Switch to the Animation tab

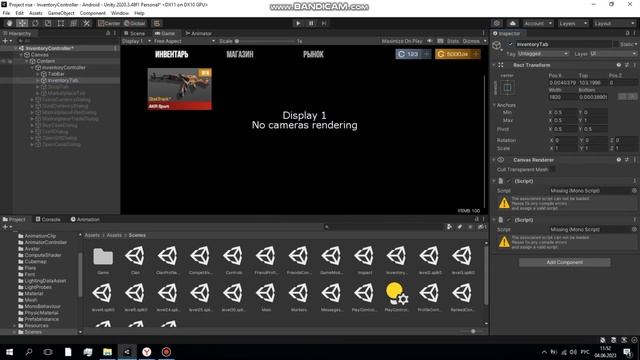[85, 220]
